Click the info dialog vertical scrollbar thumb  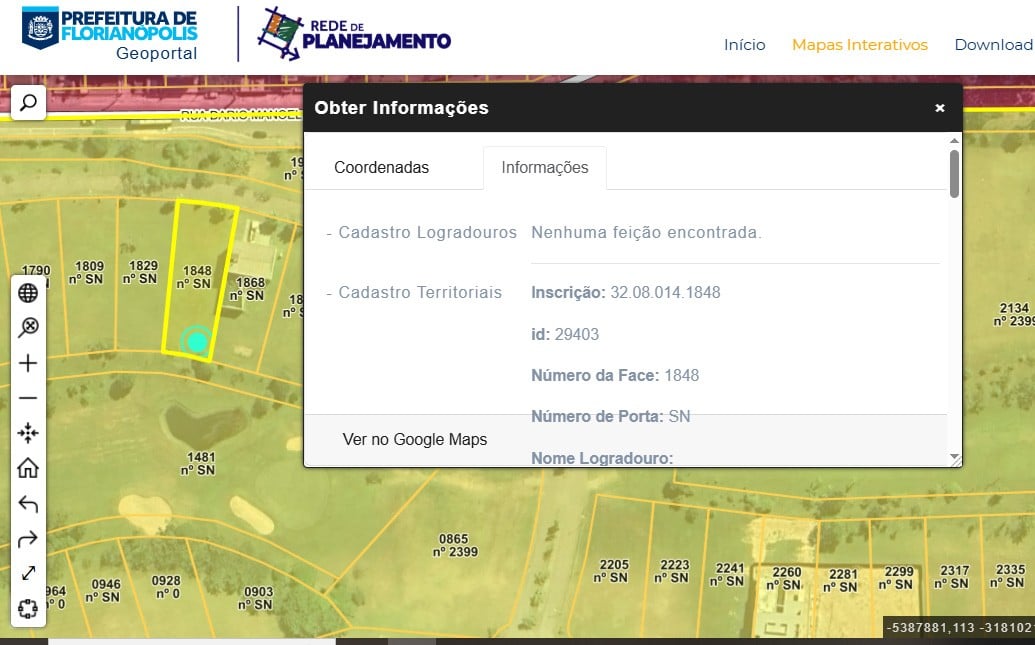click(x=954, y=174)
